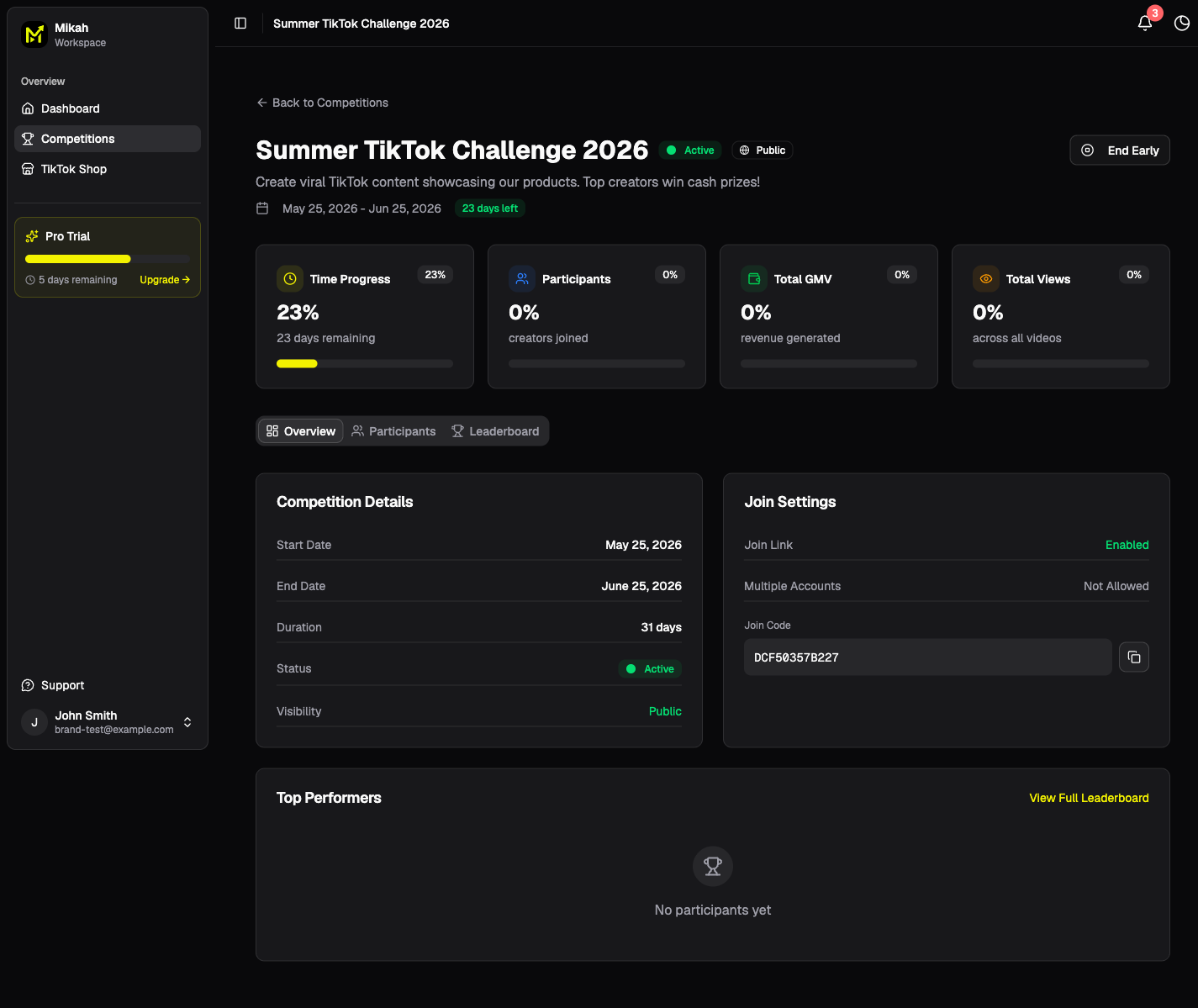
Task: Click the theme switch icon in header
Action: (x=1182, y=24)
